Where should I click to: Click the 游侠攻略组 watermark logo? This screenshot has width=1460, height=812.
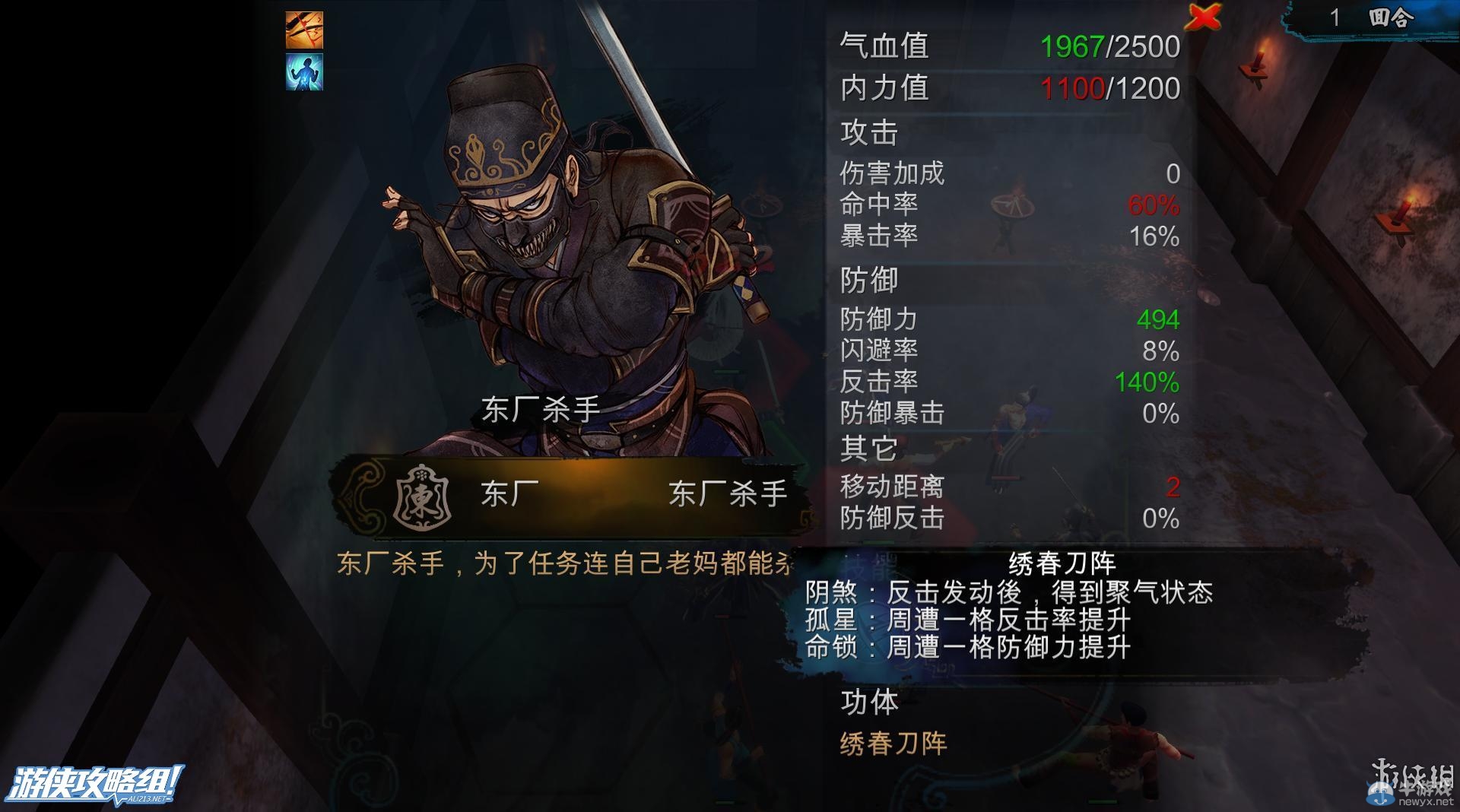point(96,784)
